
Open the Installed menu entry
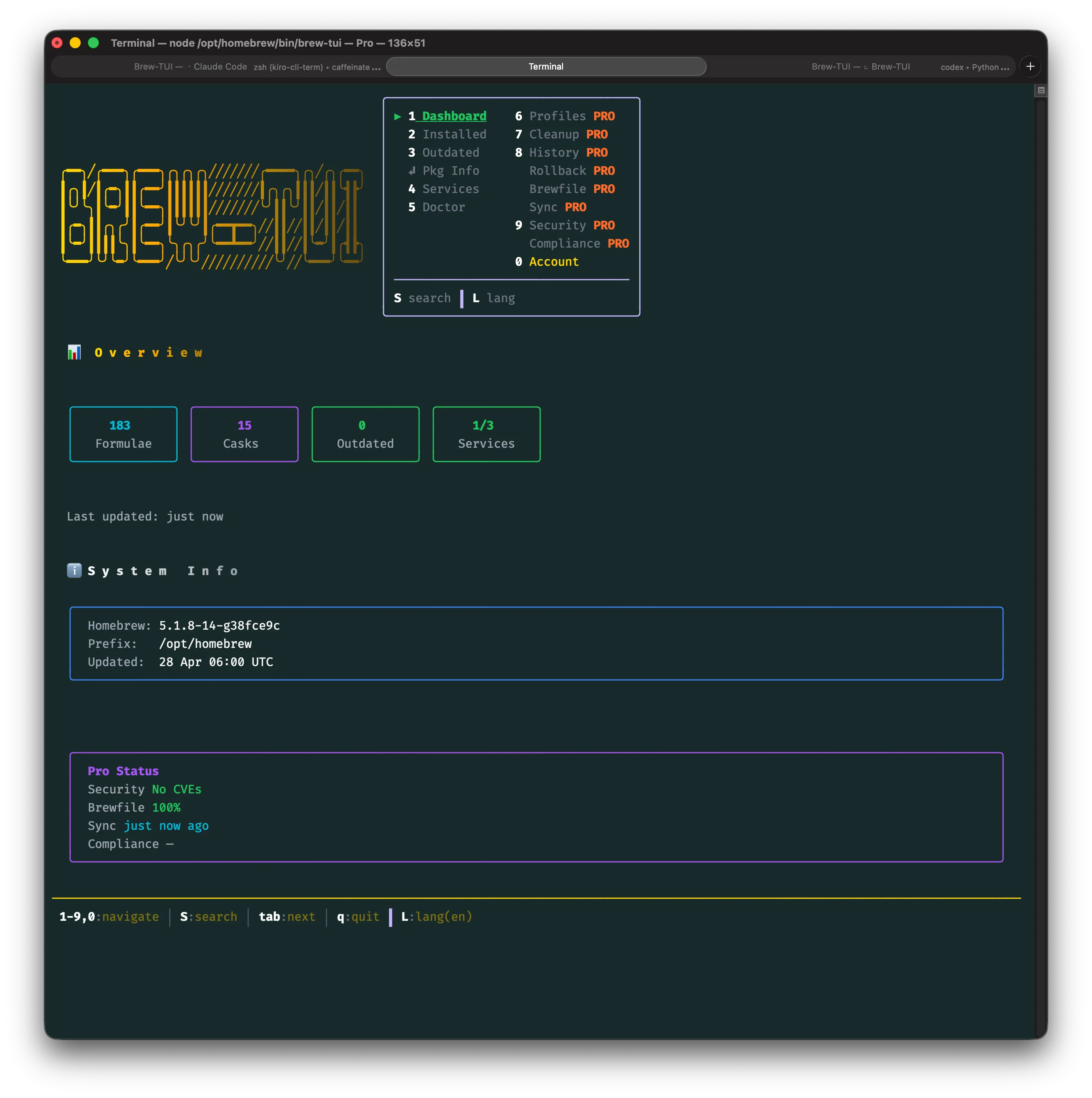pyautogui.click(x=447, y=134)
